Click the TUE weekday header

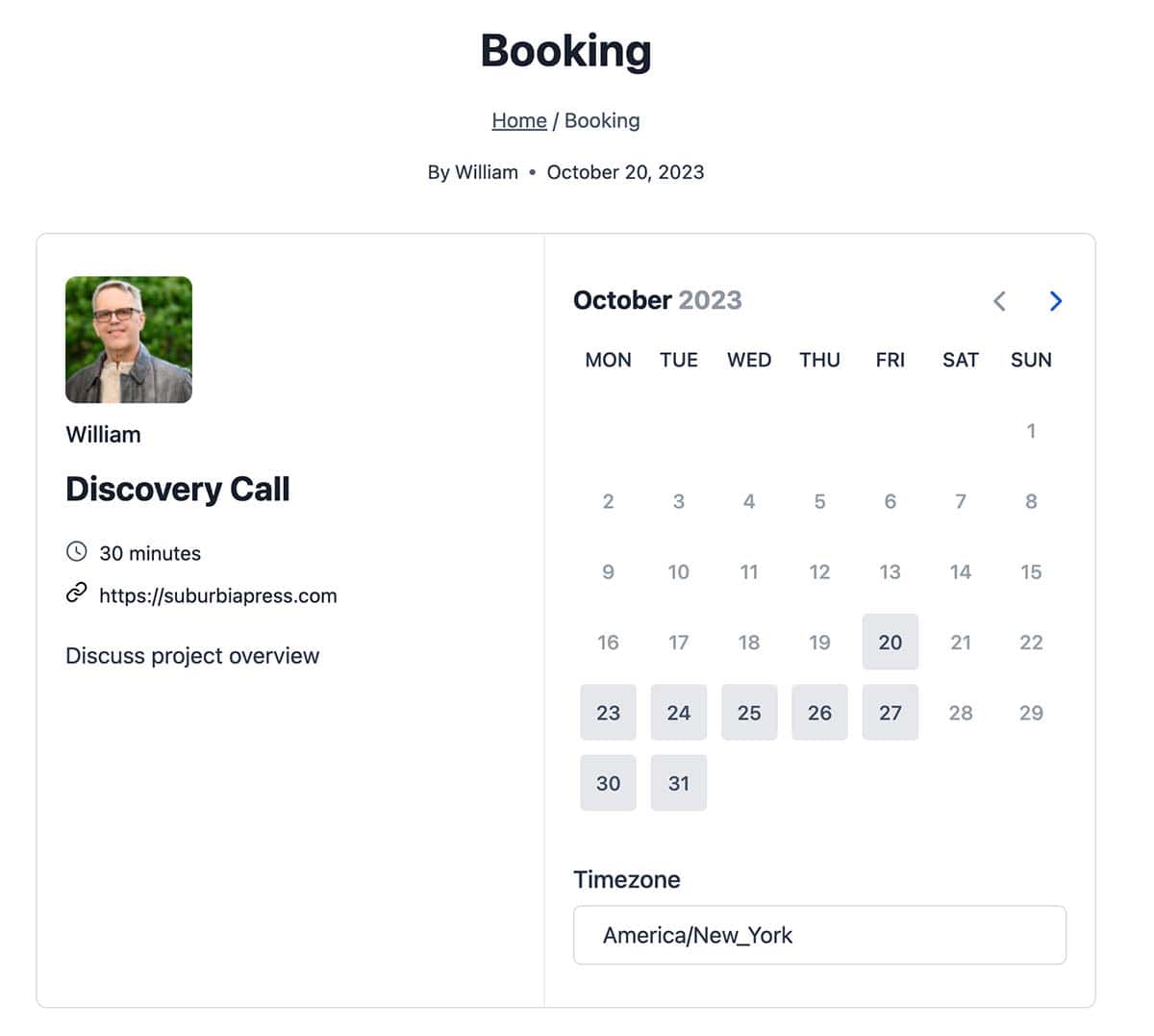pyautogui.click(x=679, y=360)
